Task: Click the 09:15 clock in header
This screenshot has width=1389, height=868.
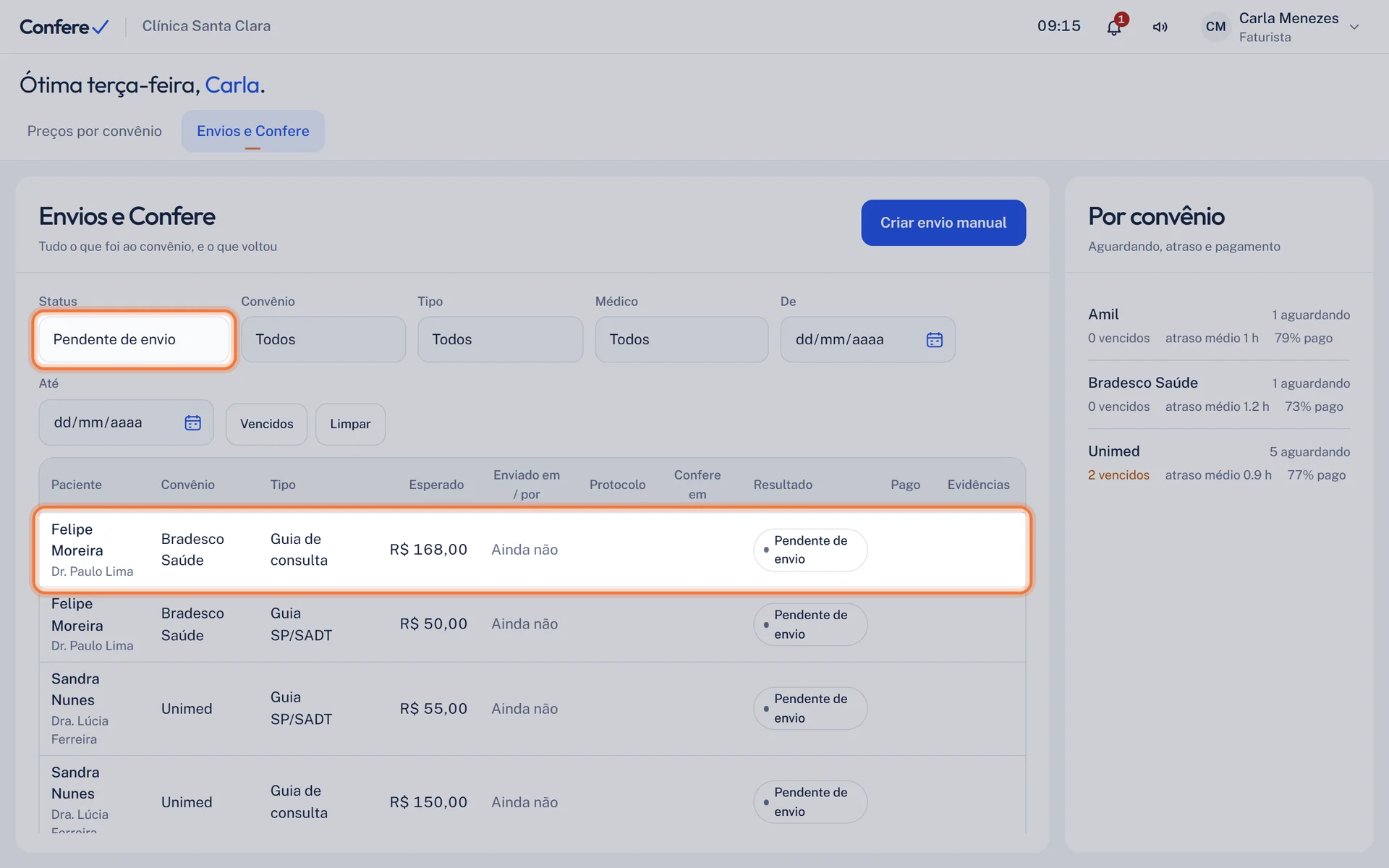Action: 1059,26
